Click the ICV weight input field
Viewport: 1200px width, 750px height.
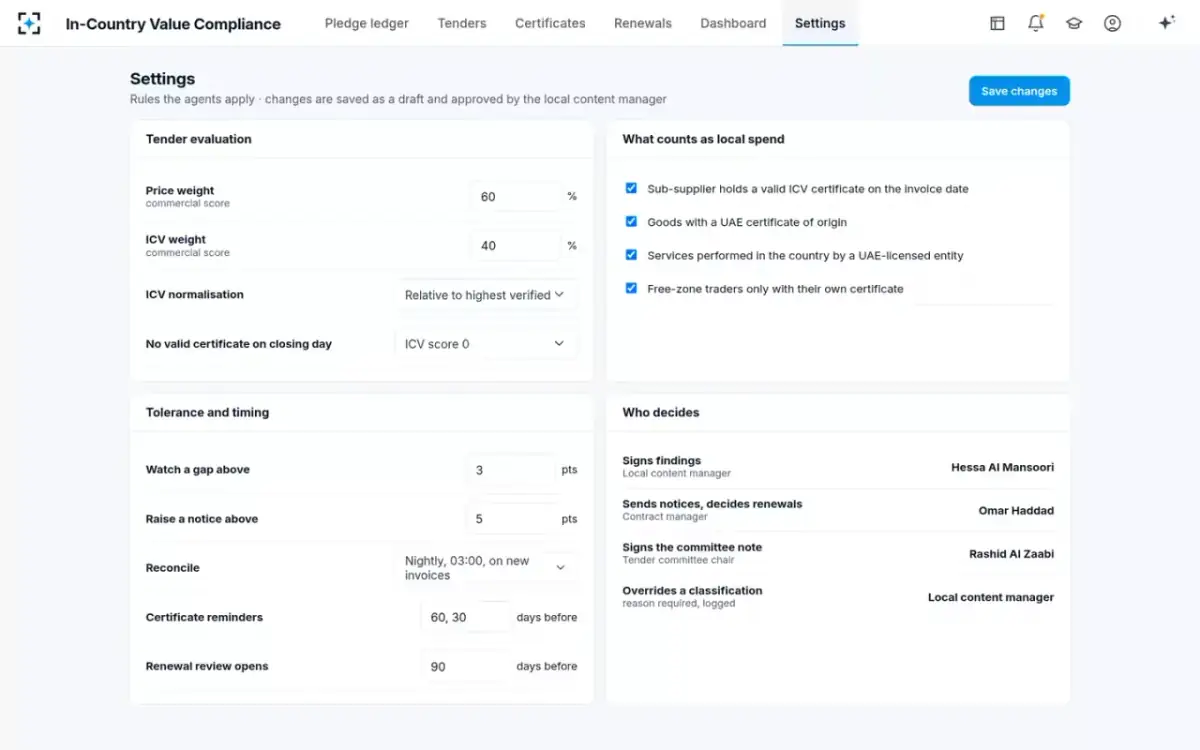click(515, 246)
